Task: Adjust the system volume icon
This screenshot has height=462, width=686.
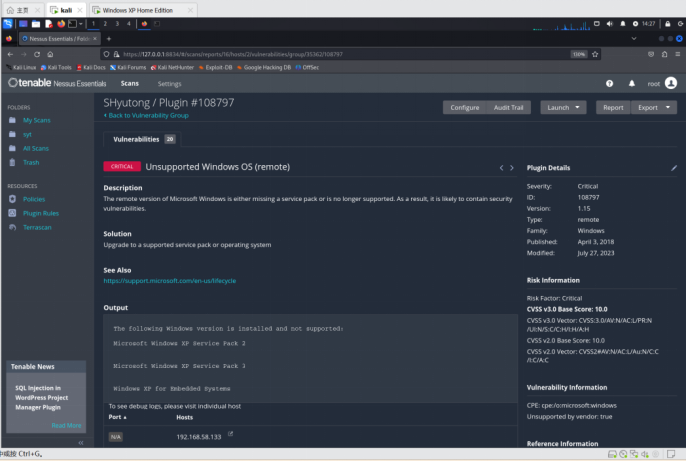Action: click(x=609, y=24)
